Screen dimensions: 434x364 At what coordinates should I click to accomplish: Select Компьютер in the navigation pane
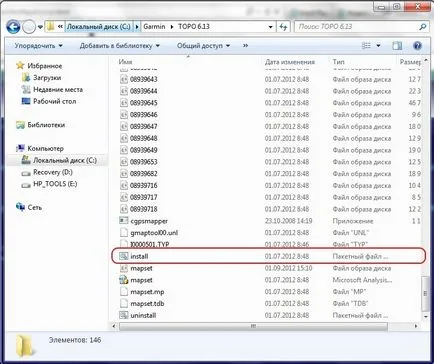pos(40,148)
